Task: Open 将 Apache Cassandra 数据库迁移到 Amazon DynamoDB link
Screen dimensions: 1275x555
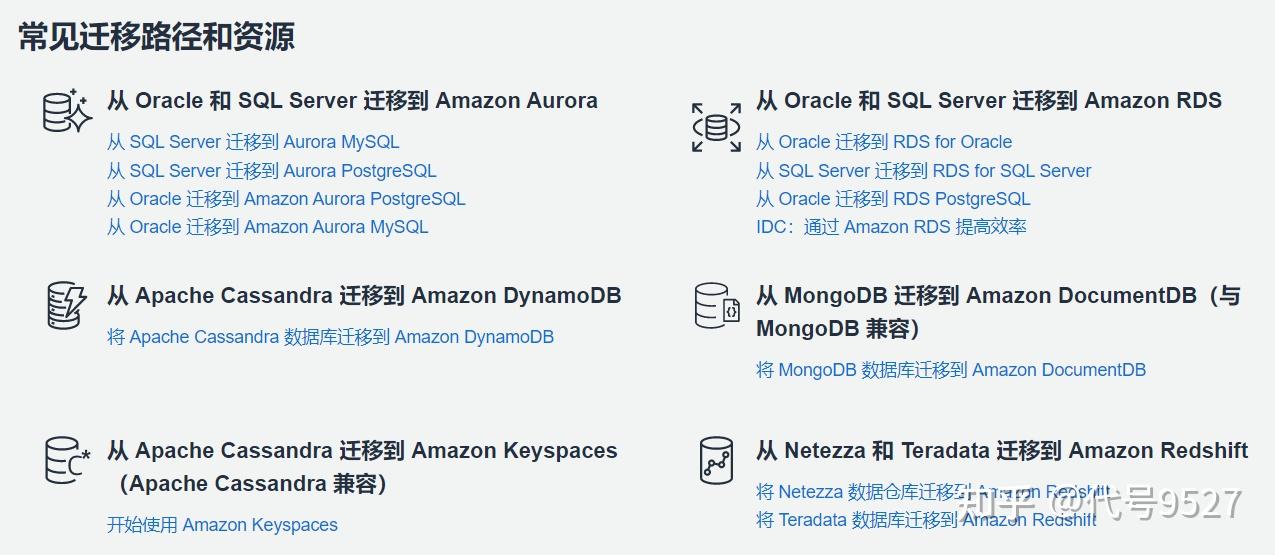Action: click(x=330, y=337)
